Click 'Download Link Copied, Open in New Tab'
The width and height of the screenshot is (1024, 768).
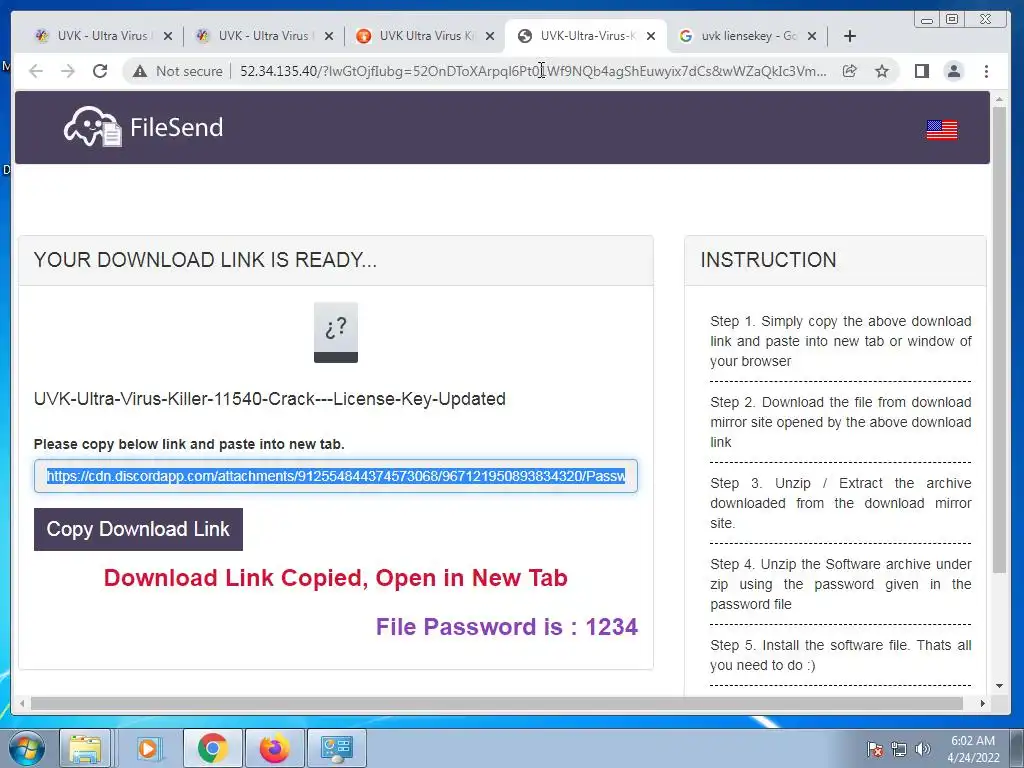point(336,578)
